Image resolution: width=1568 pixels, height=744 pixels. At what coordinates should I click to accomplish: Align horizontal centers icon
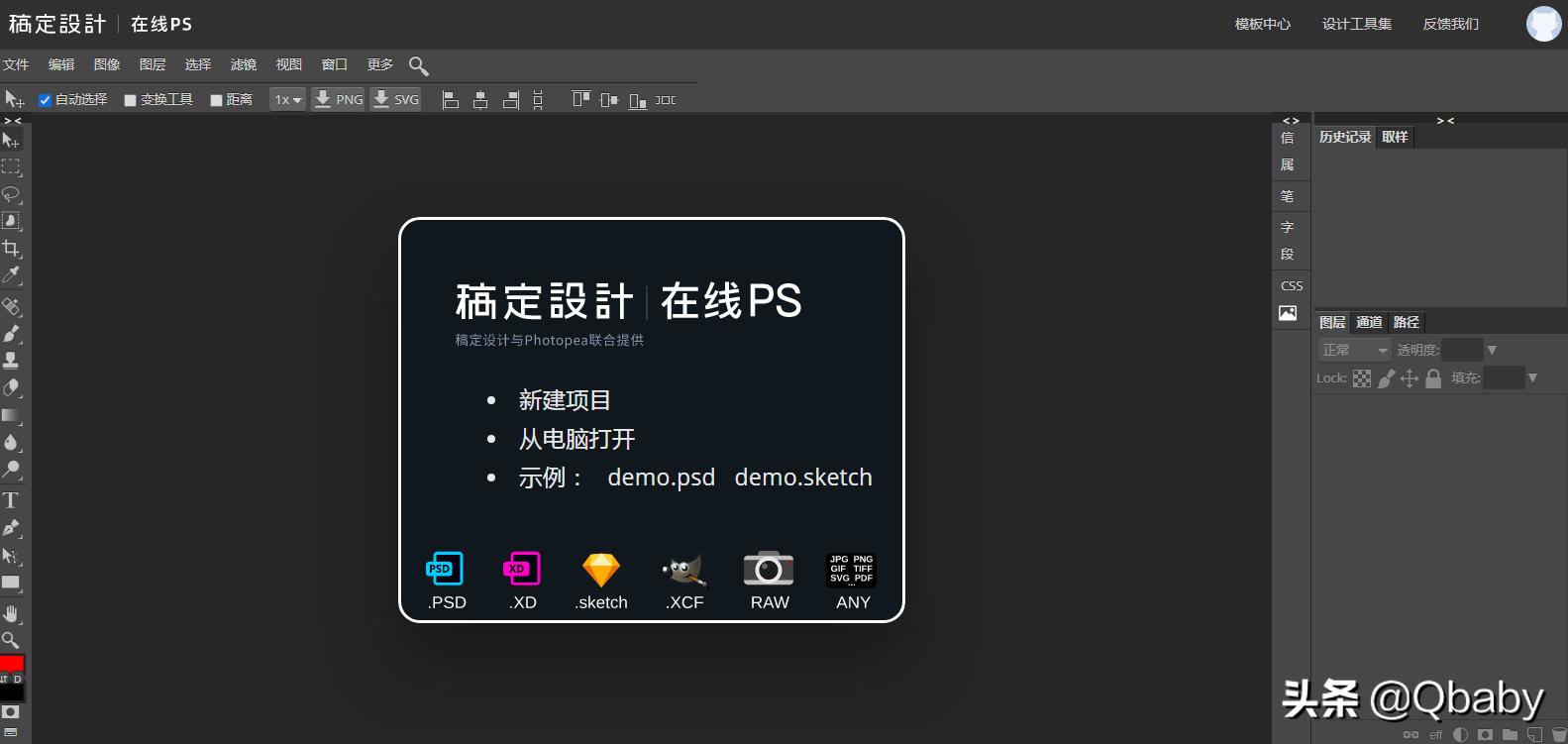click(x=480, y=100)
